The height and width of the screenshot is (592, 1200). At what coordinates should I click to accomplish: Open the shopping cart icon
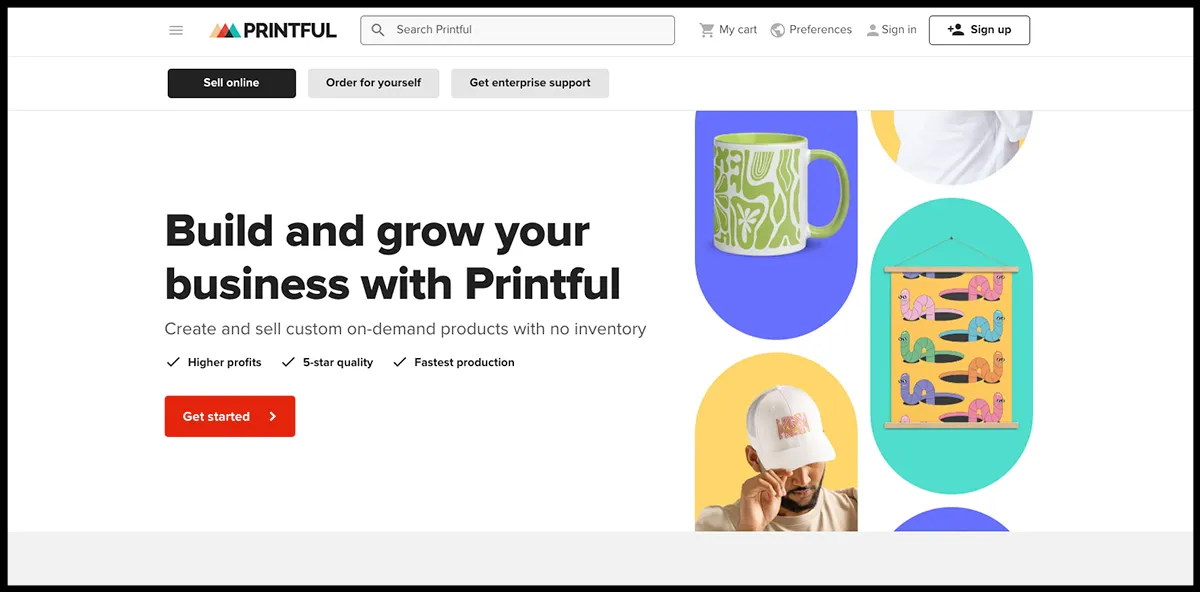point(707,30)
